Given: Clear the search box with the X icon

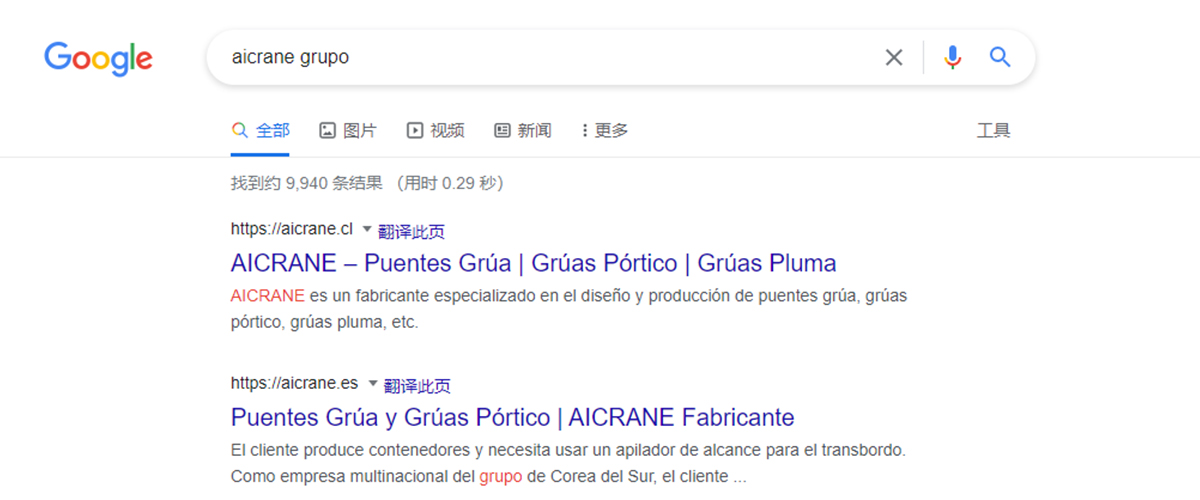Looking at the screenshot, I should 894,57.
